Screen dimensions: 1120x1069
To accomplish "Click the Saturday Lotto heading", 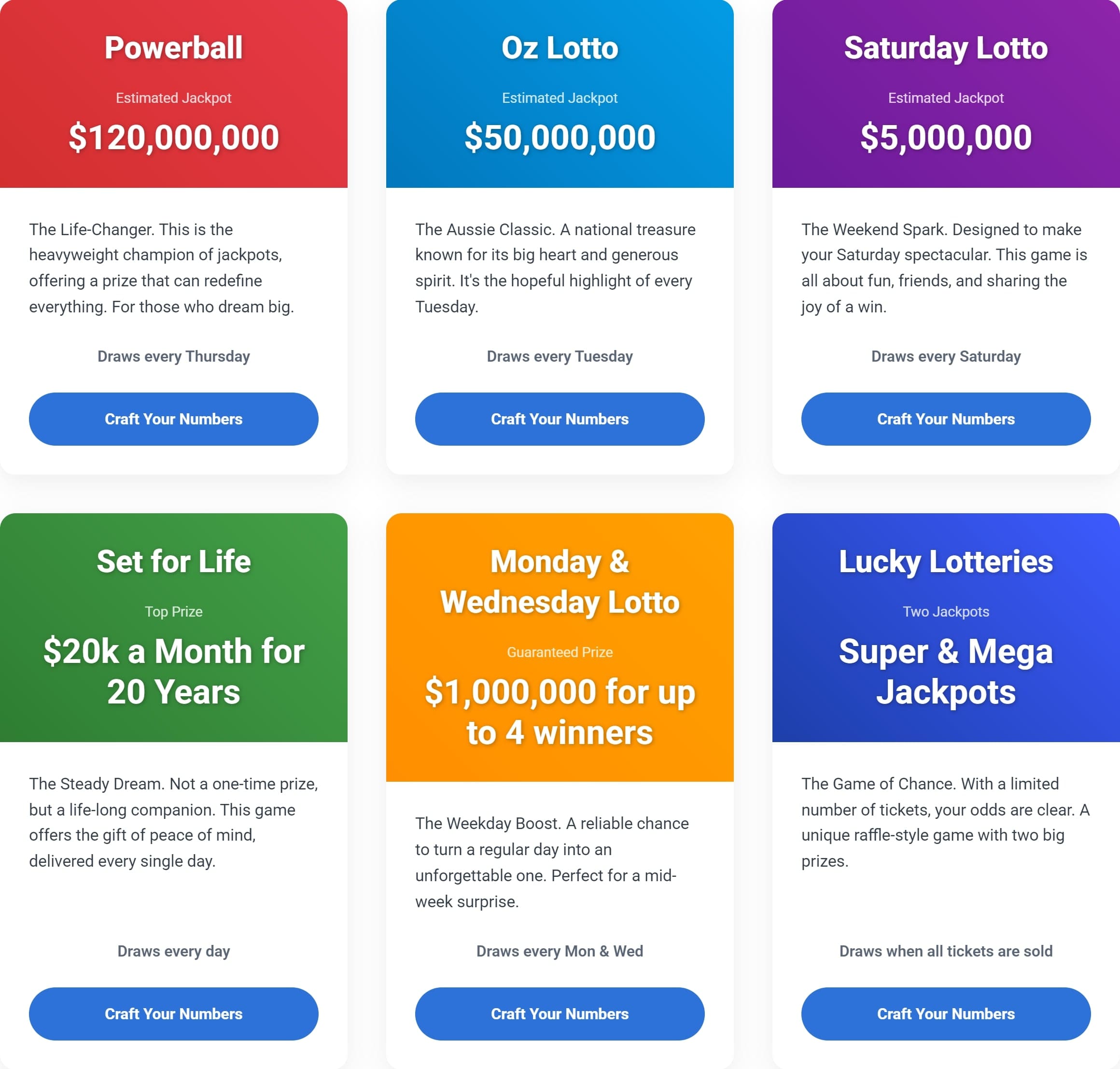I will coord(946,47).
